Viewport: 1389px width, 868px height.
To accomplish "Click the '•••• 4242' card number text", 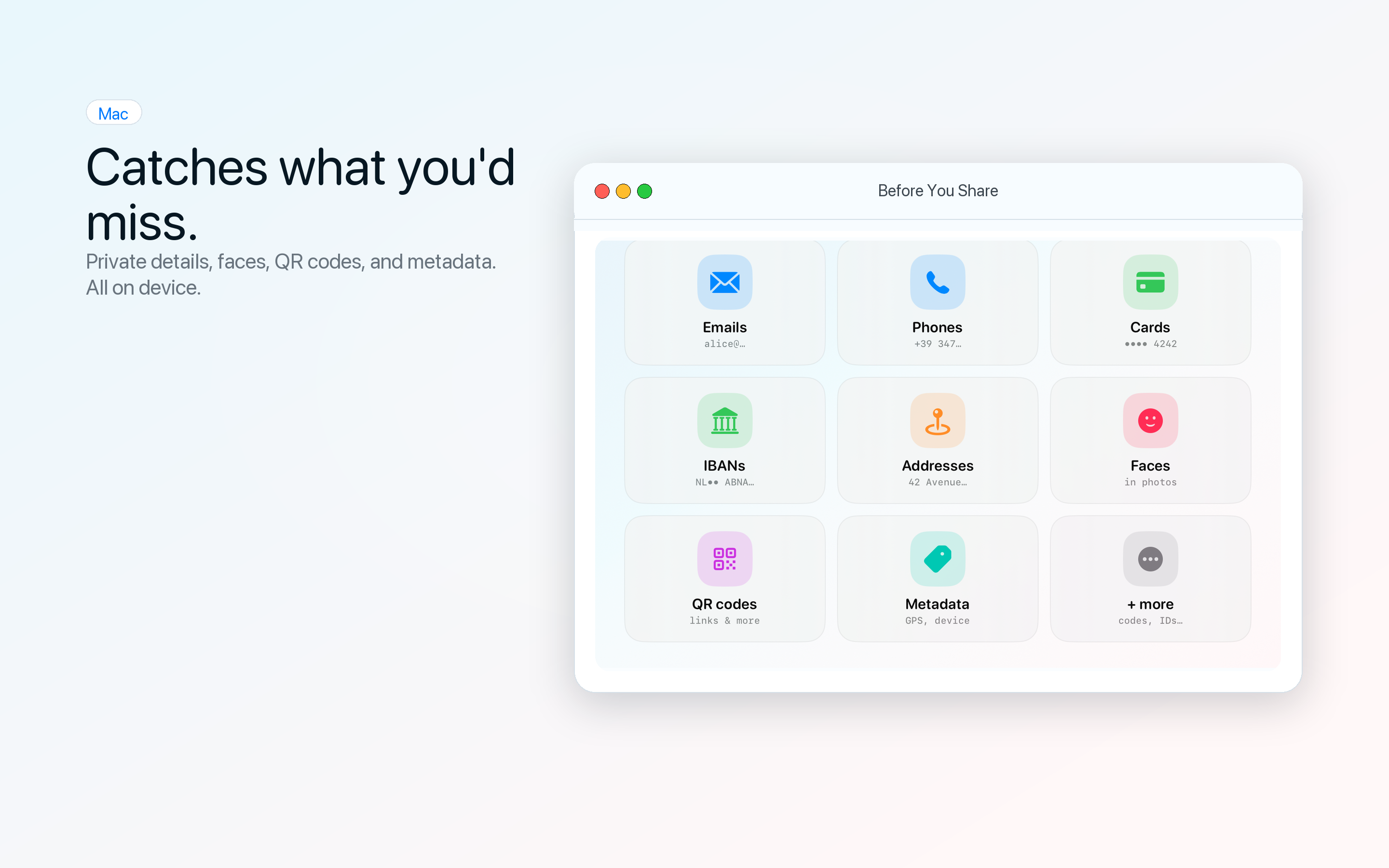I will point(1150,344).
